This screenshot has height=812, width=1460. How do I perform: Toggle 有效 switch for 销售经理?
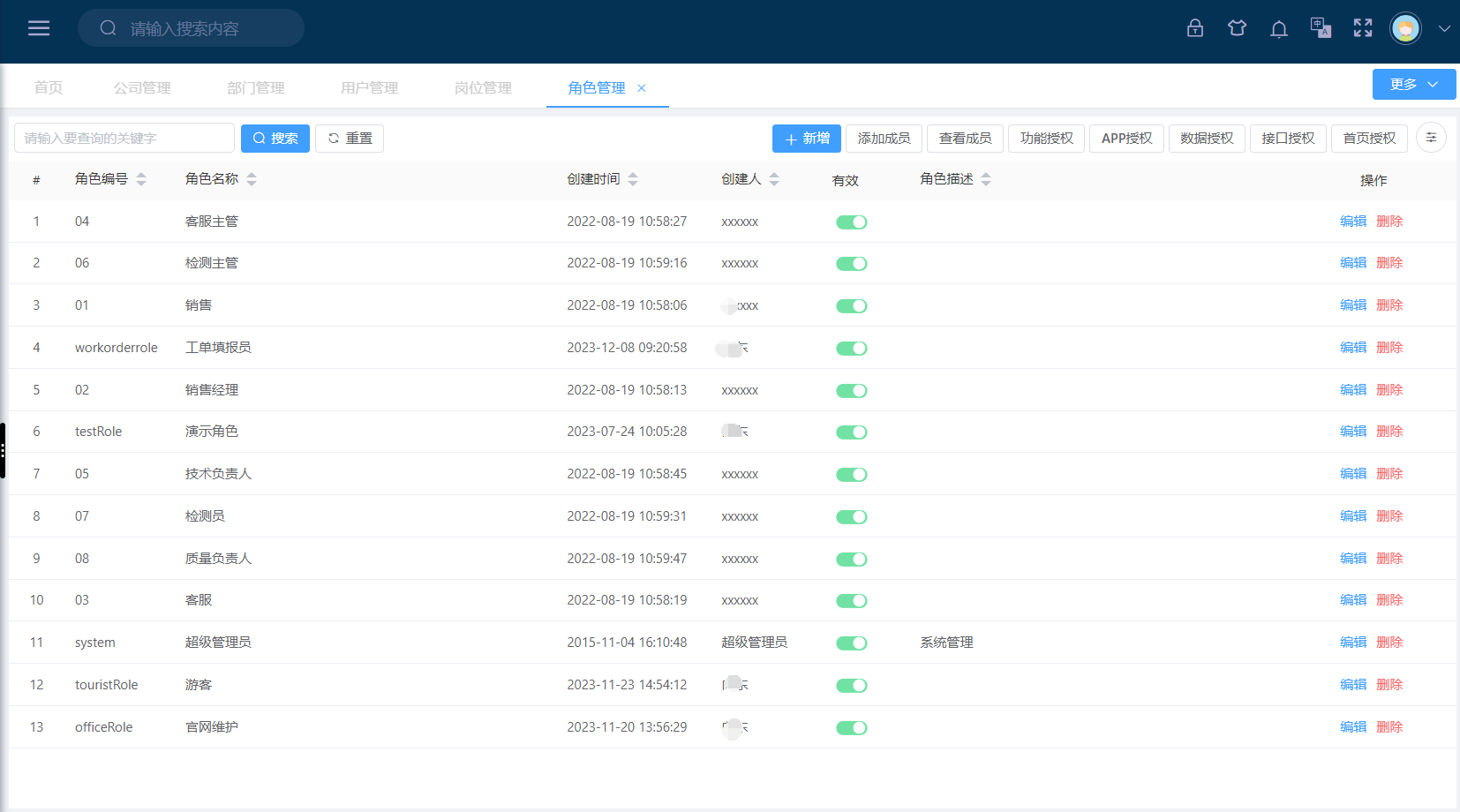click(x=852, y=390)
